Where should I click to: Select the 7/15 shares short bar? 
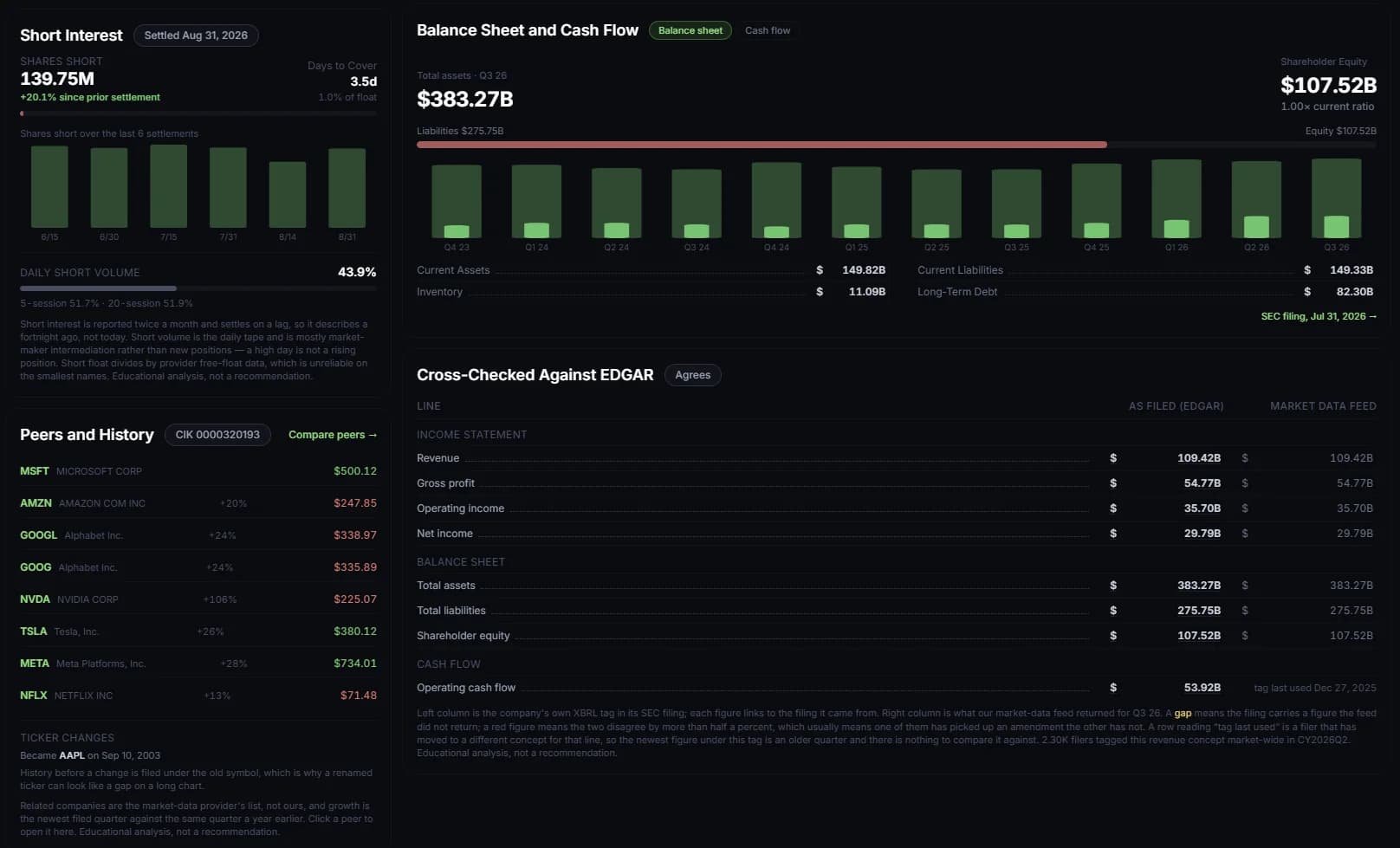click(168, 186)
